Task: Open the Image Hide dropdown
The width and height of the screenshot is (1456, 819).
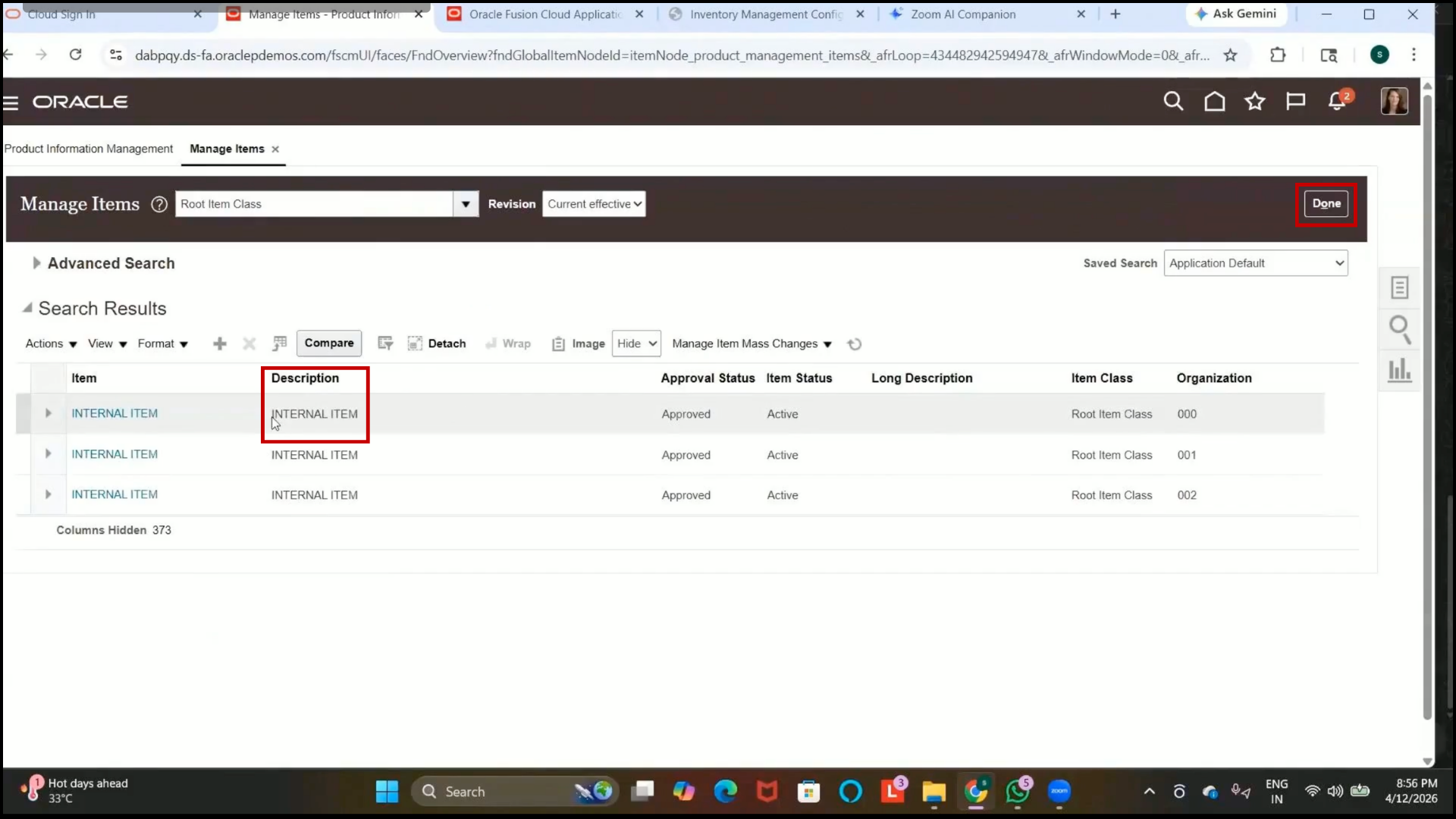Action: coord(636,344)
